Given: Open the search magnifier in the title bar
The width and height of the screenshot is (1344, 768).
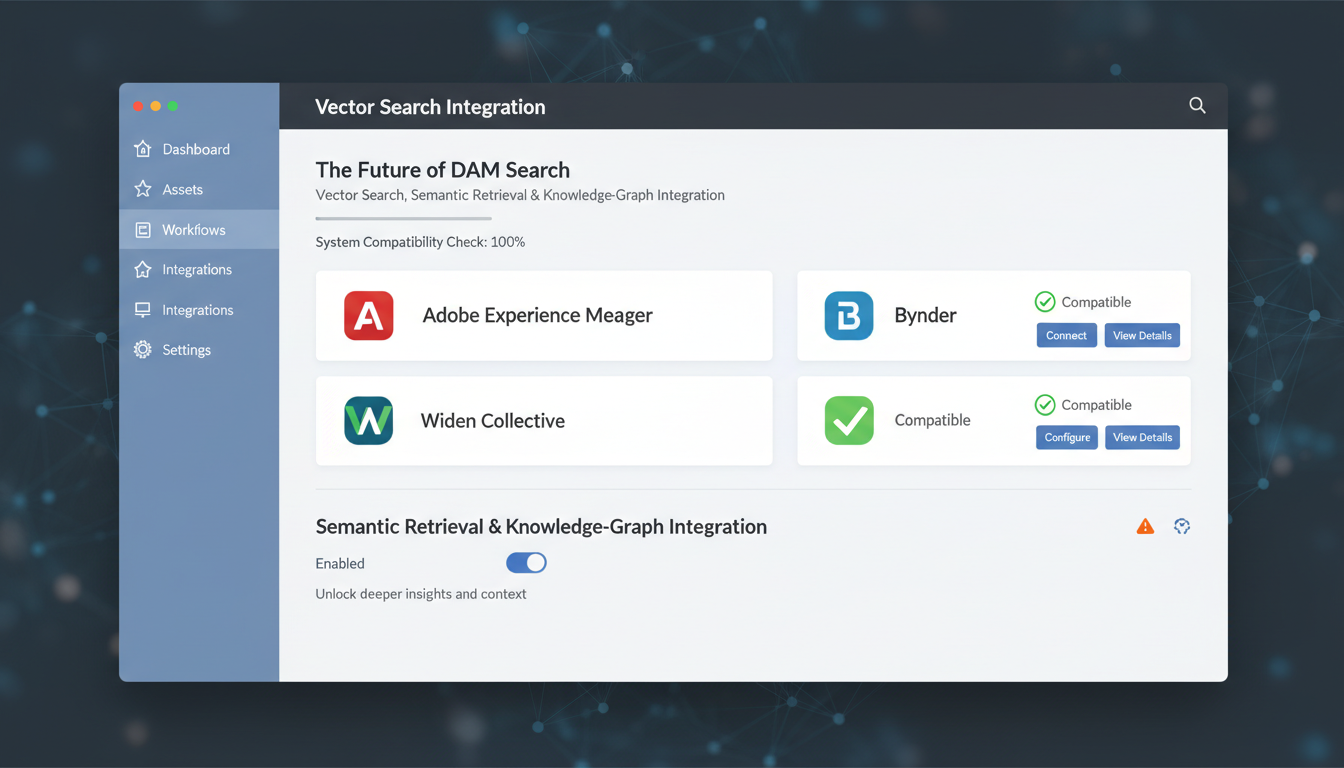Looking at the screenshot, I should point(1197,105).
